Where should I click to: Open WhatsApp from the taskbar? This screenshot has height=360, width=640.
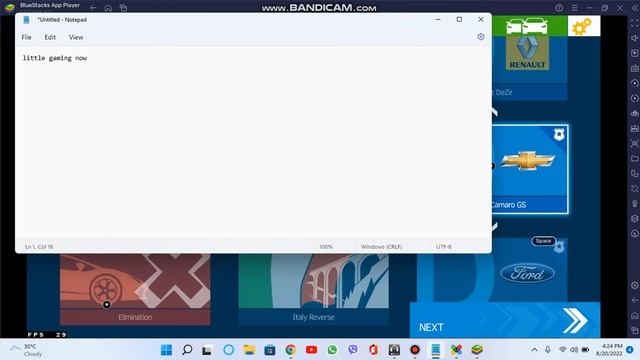332,350
